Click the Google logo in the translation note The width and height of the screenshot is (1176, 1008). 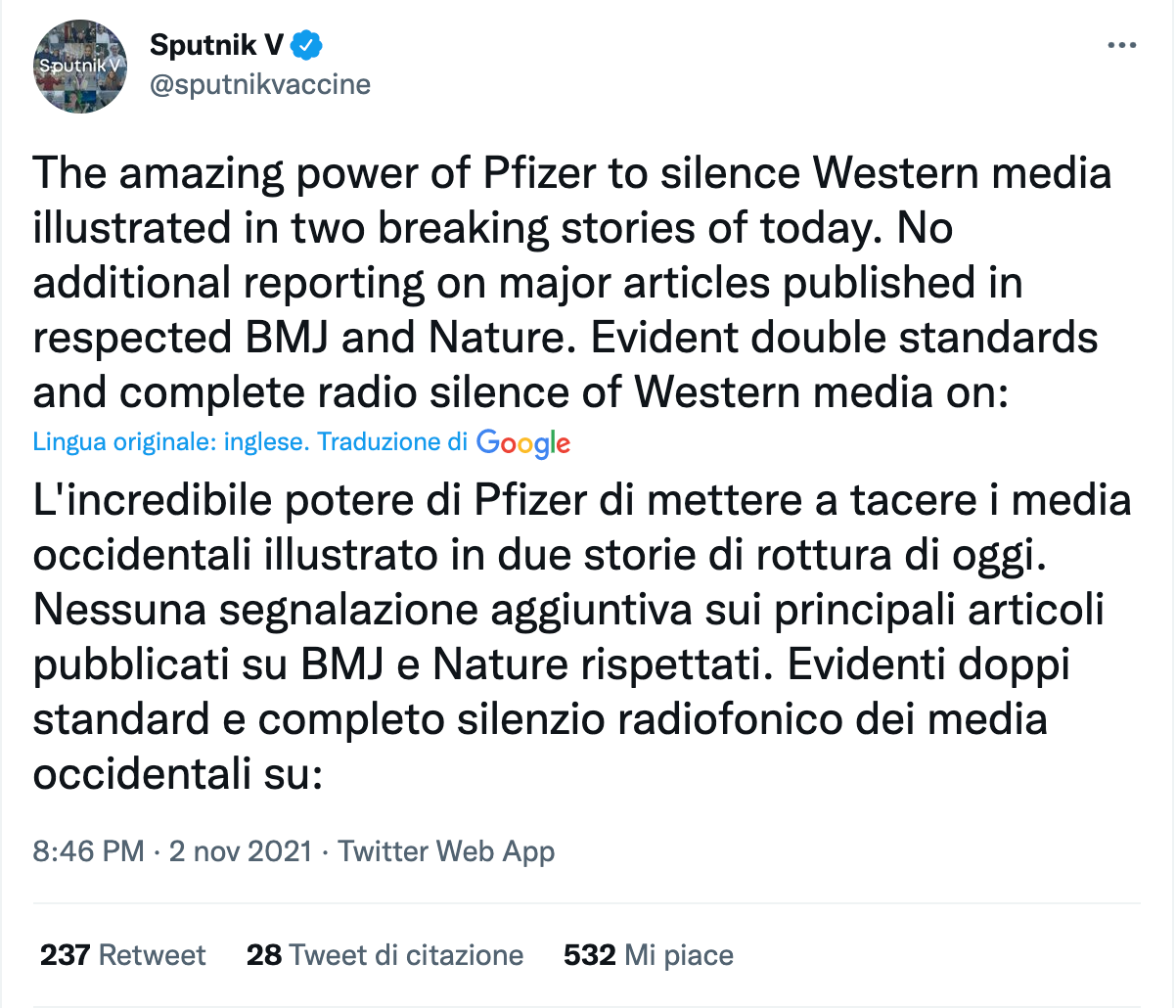pyautogui.click(x=522, y=443)
